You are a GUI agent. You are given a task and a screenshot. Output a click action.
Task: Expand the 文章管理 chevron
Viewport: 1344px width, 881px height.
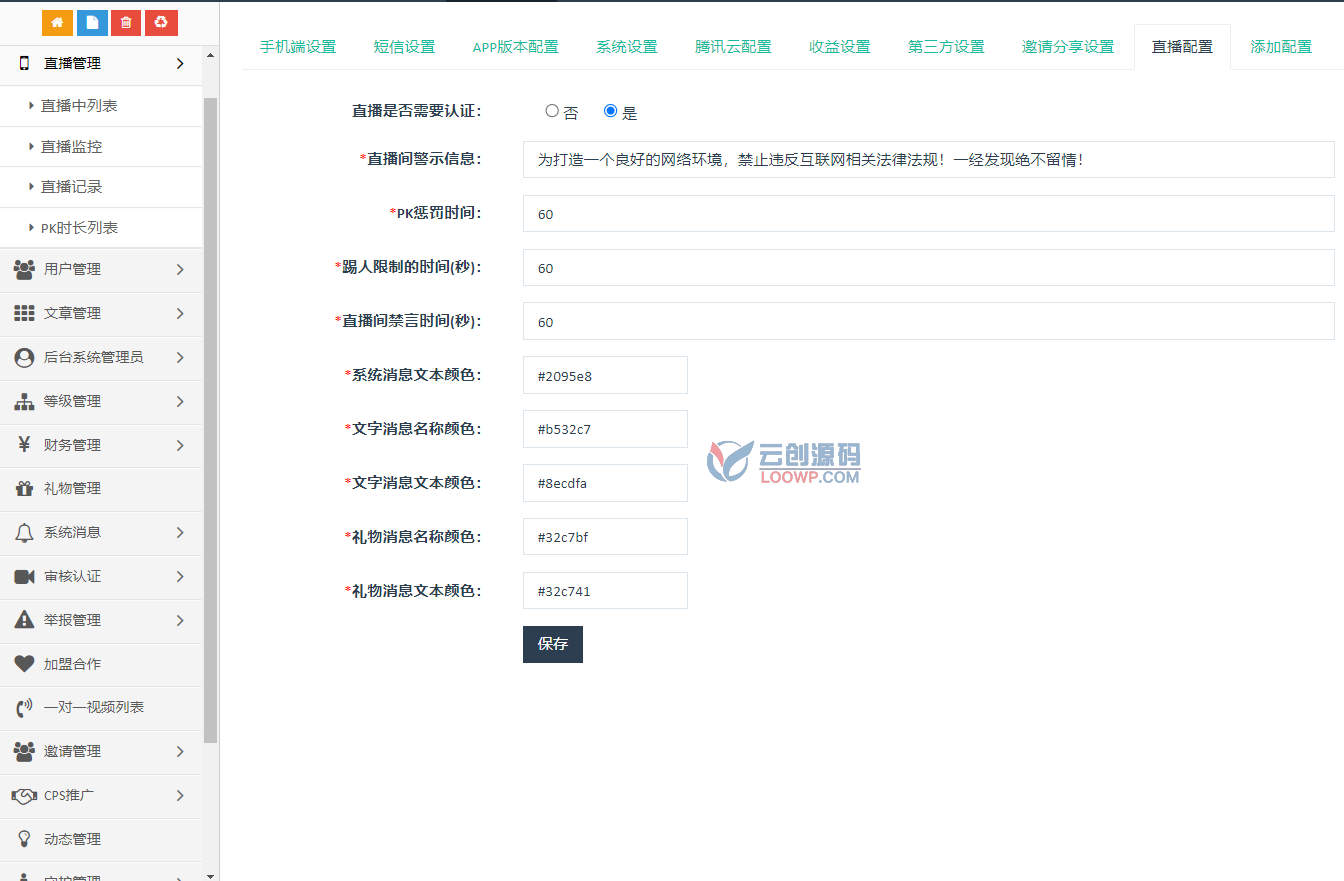click(180, 313)
